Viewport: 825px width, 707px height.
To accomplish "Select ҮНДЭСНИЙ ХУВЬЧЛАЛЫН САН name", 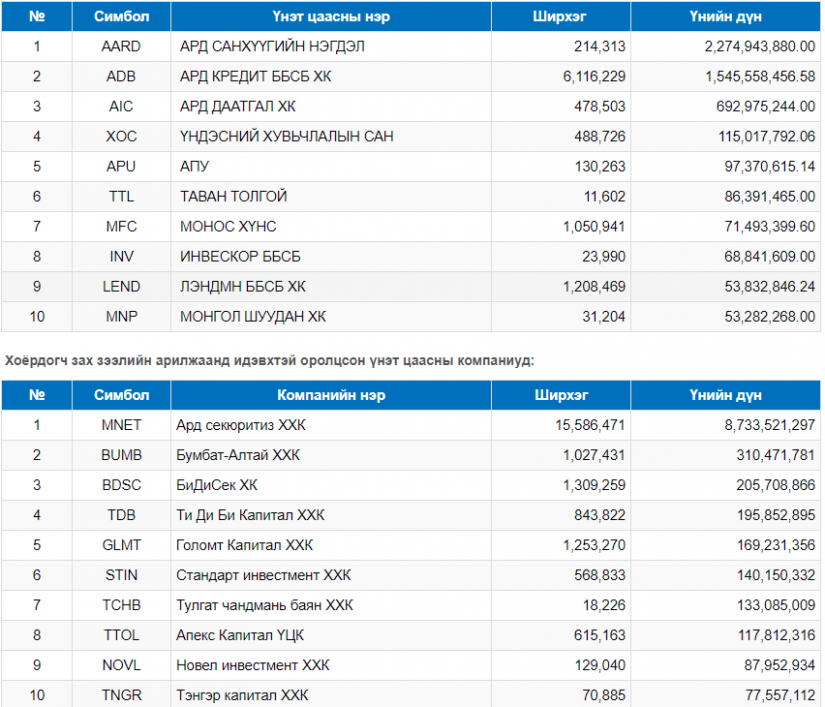I will (287, 136).
